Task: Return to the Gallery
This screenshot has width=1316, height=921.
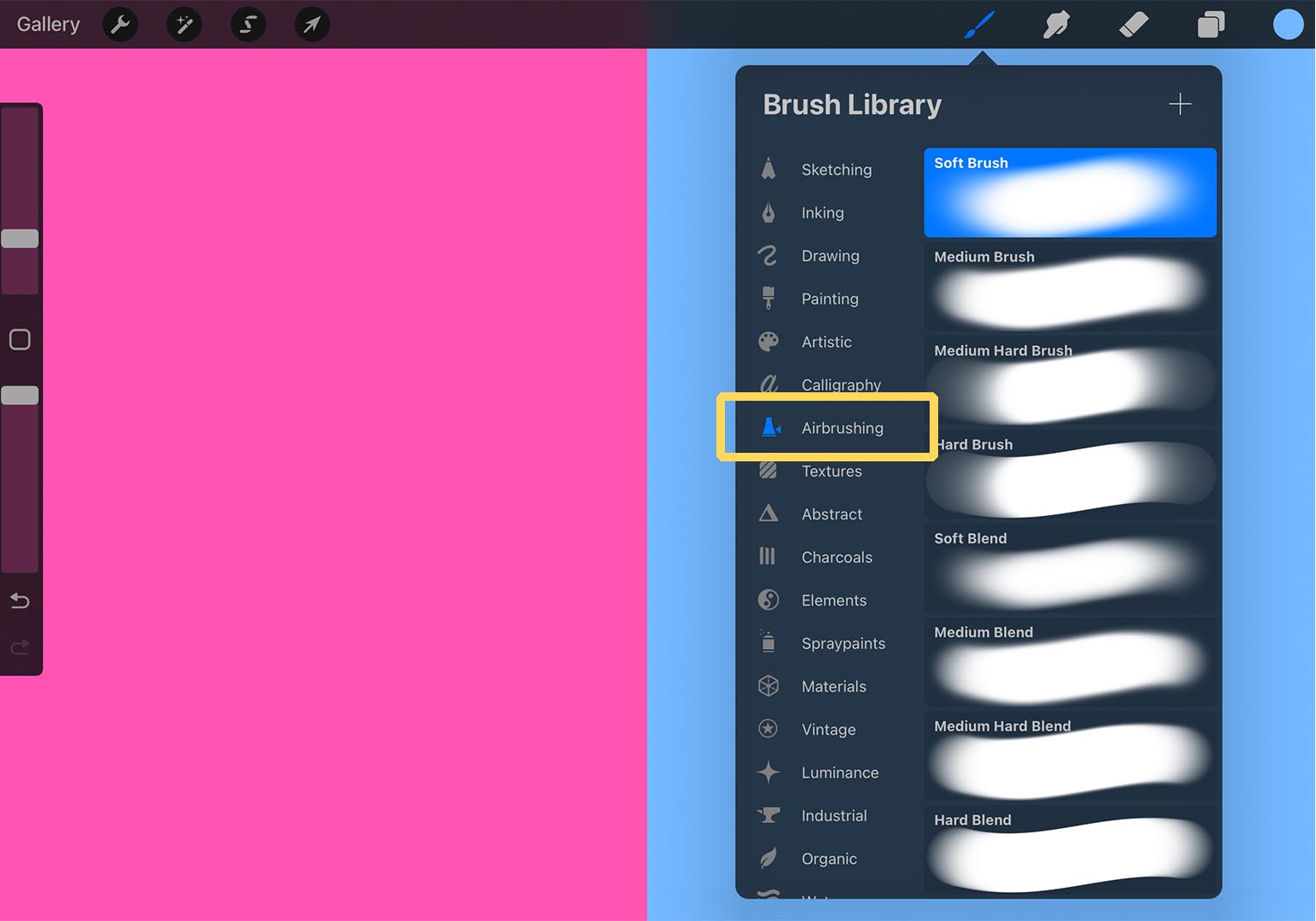Action: 49,25
